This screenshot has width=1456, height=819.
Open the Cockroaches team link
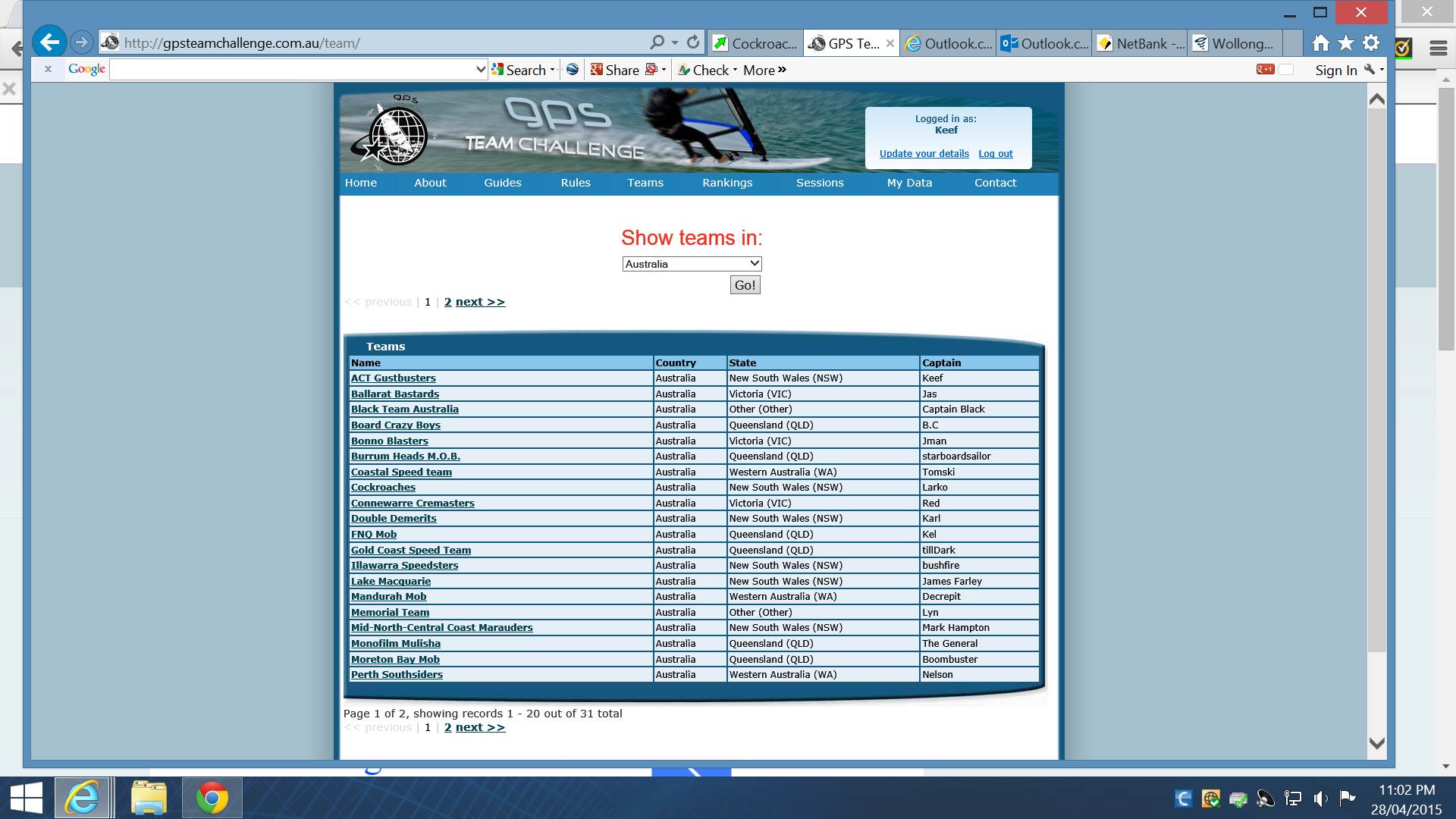(x=383, y=488)
